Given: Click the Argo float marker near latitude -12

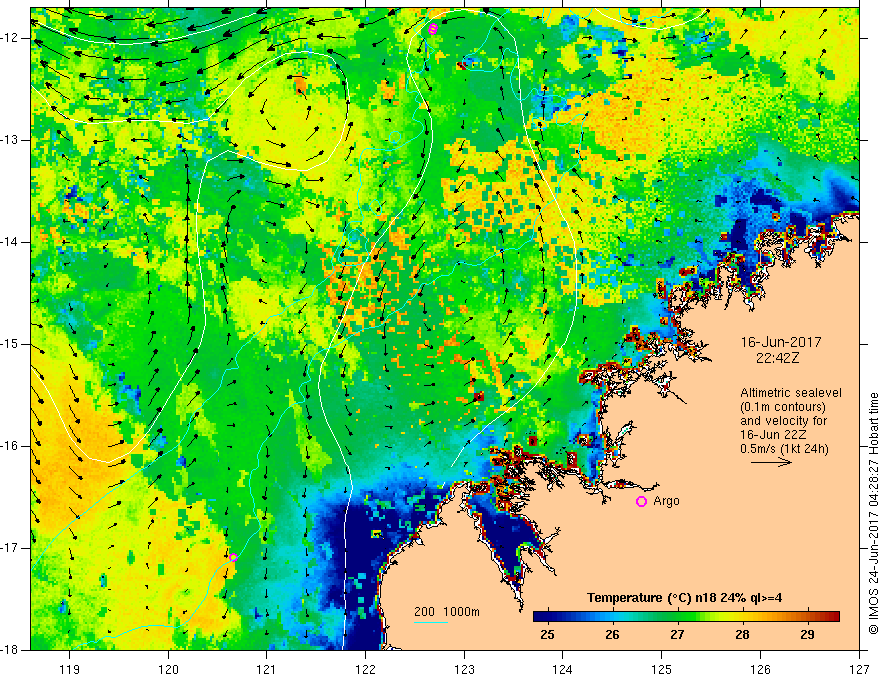Looking at the screenshot, I should [x=432, y=29].
